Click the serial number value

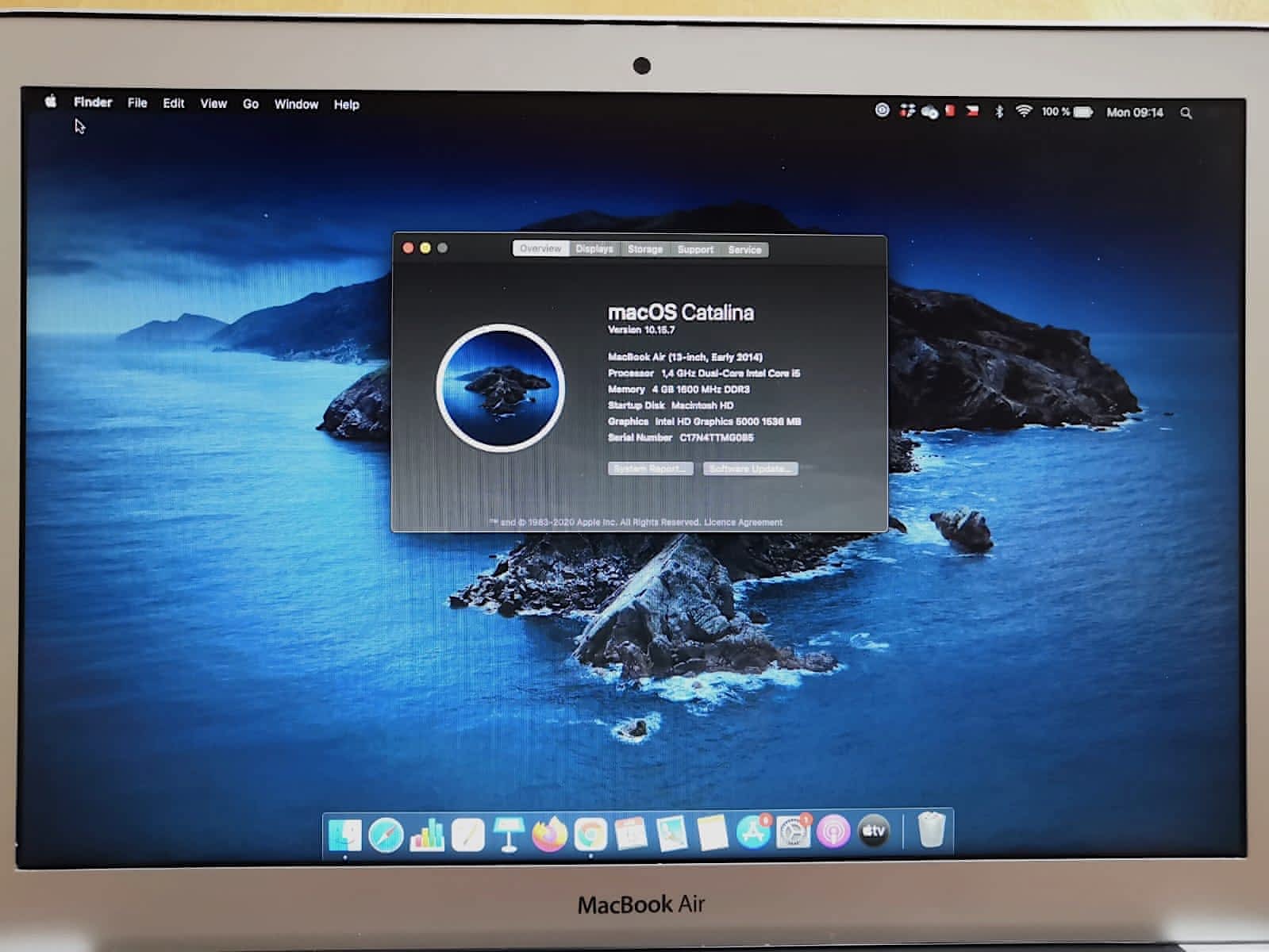tap(717, 437)
